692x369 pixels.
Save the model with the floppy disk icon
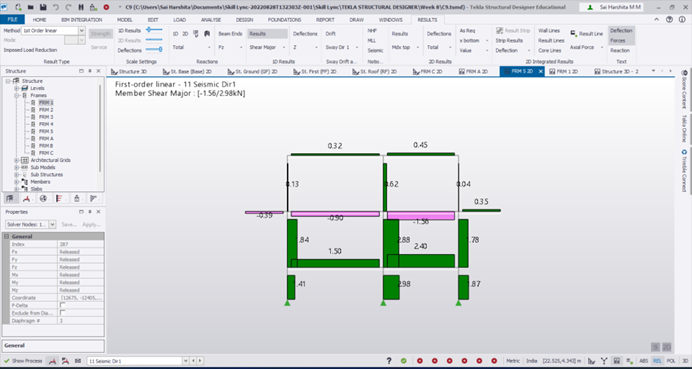(43, 8)
